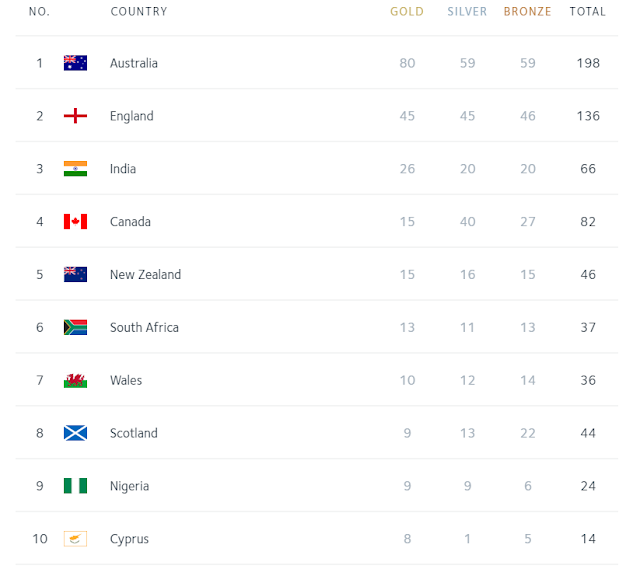Sort by the GOLD column header
640x569 pixels.
(x=407, y=12)
